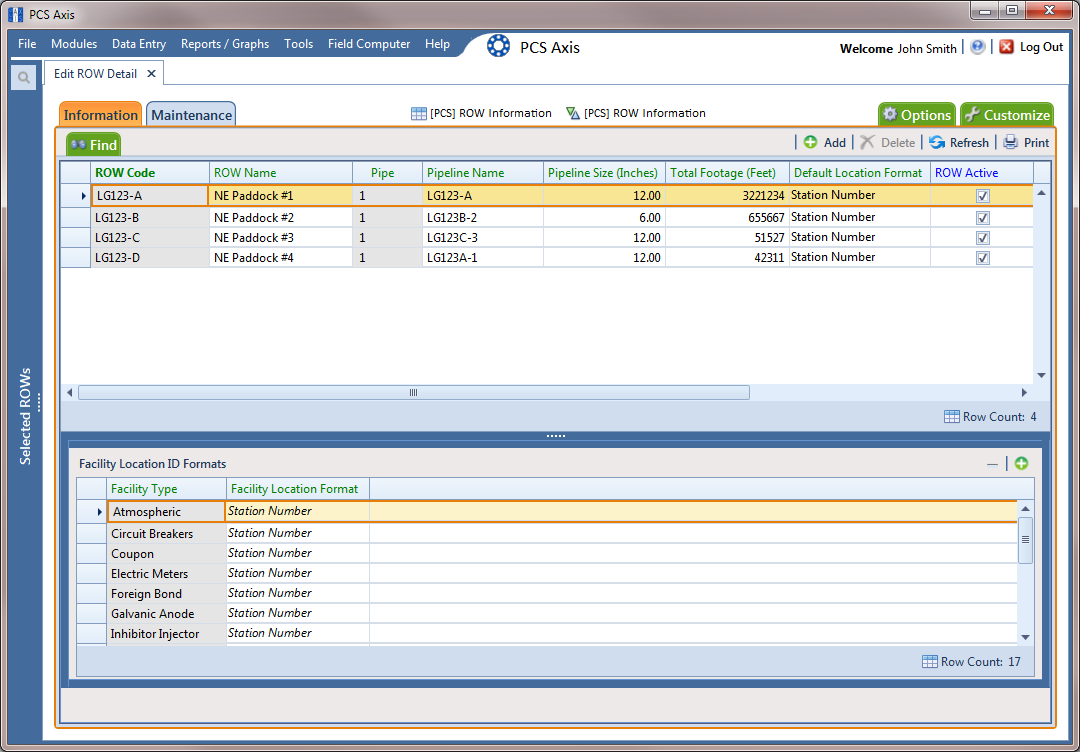This screenshot has width=1080, height=752.
Task: Add a facility location format with the green plus
Action: tap(1021, 463)
